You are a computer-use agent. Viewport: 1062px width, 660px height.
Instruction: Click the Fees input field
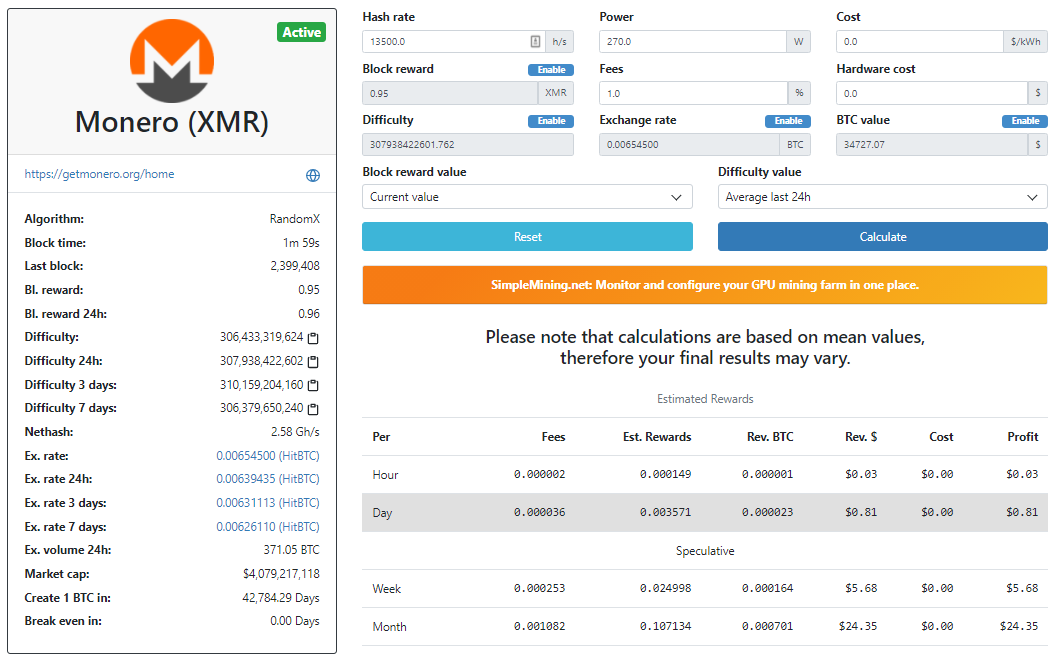694,93
